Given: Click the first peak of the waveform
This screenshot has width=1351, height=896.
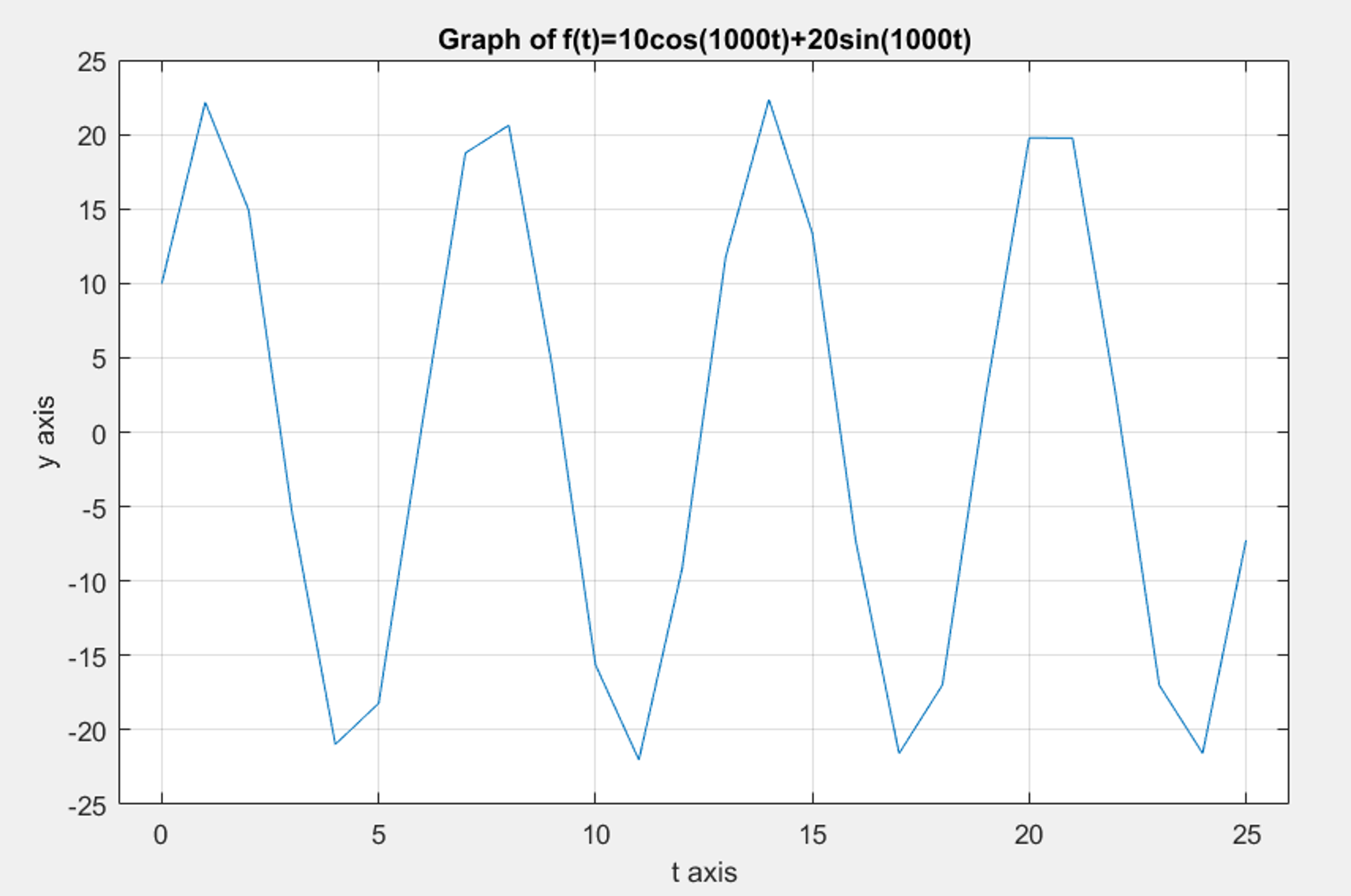Looking at the screenshot, I should (x=205, y=104).
